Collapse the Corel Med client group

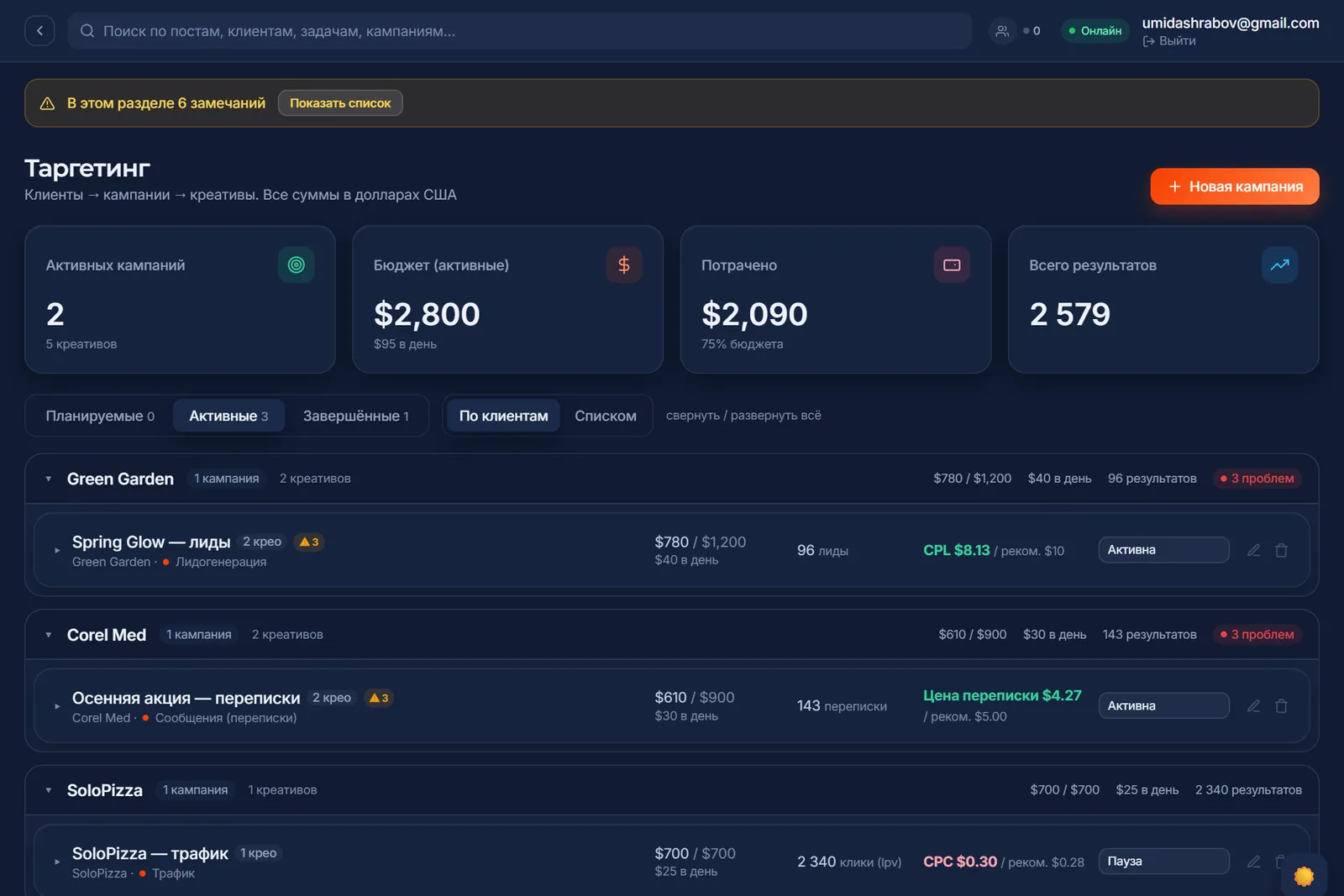tap(49, 635)
